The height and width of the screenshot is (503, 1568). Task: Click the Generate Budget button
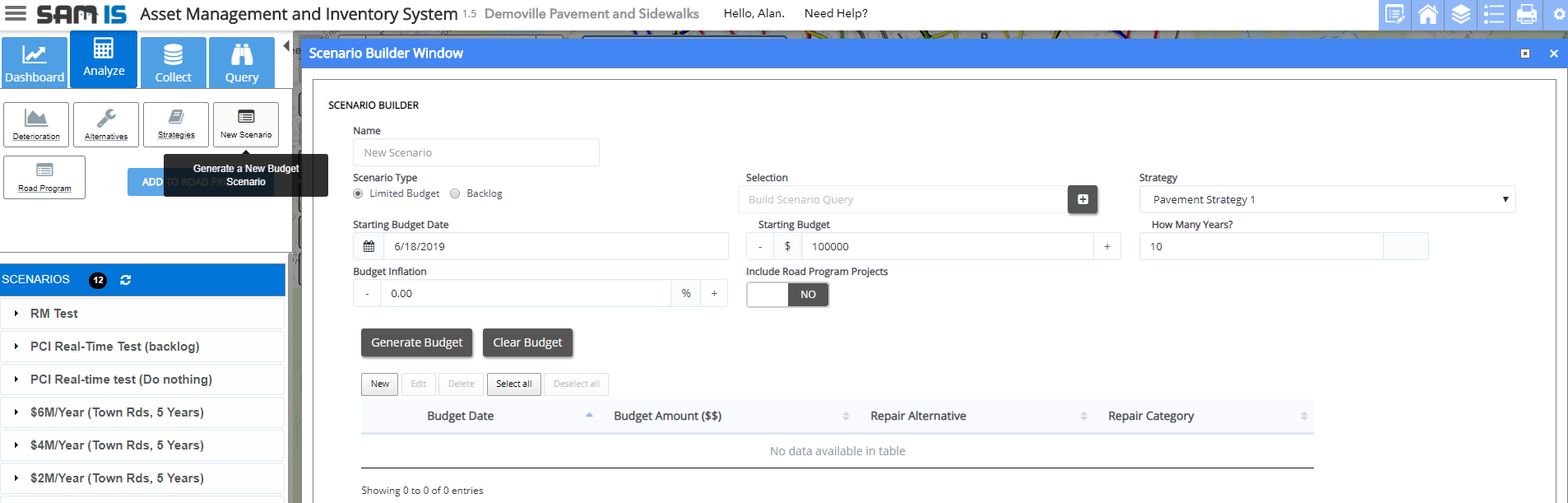point(416,342)
